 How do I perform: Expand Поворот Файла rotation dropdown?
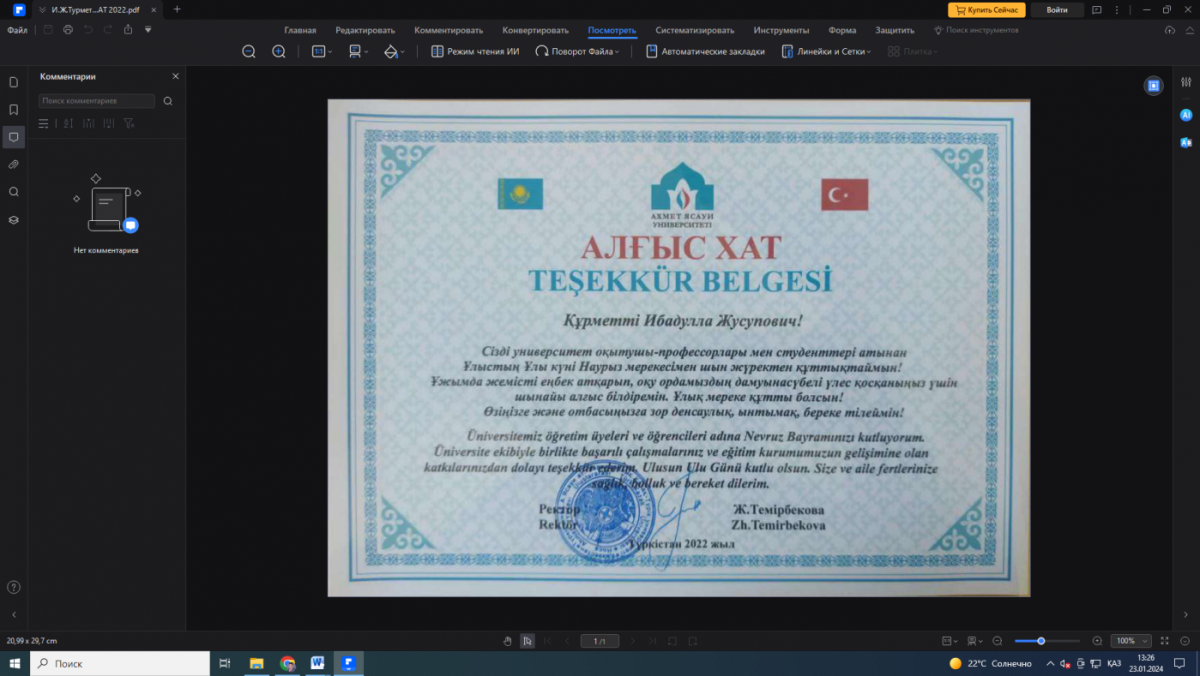[577, 51]
